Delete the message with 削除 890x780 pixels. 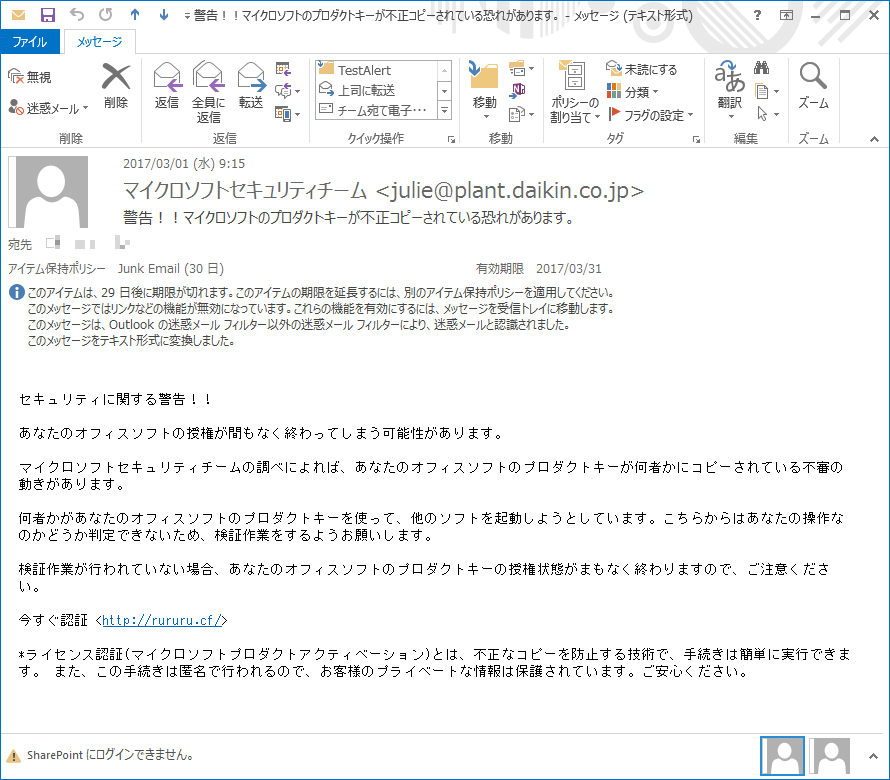[116, 85]
